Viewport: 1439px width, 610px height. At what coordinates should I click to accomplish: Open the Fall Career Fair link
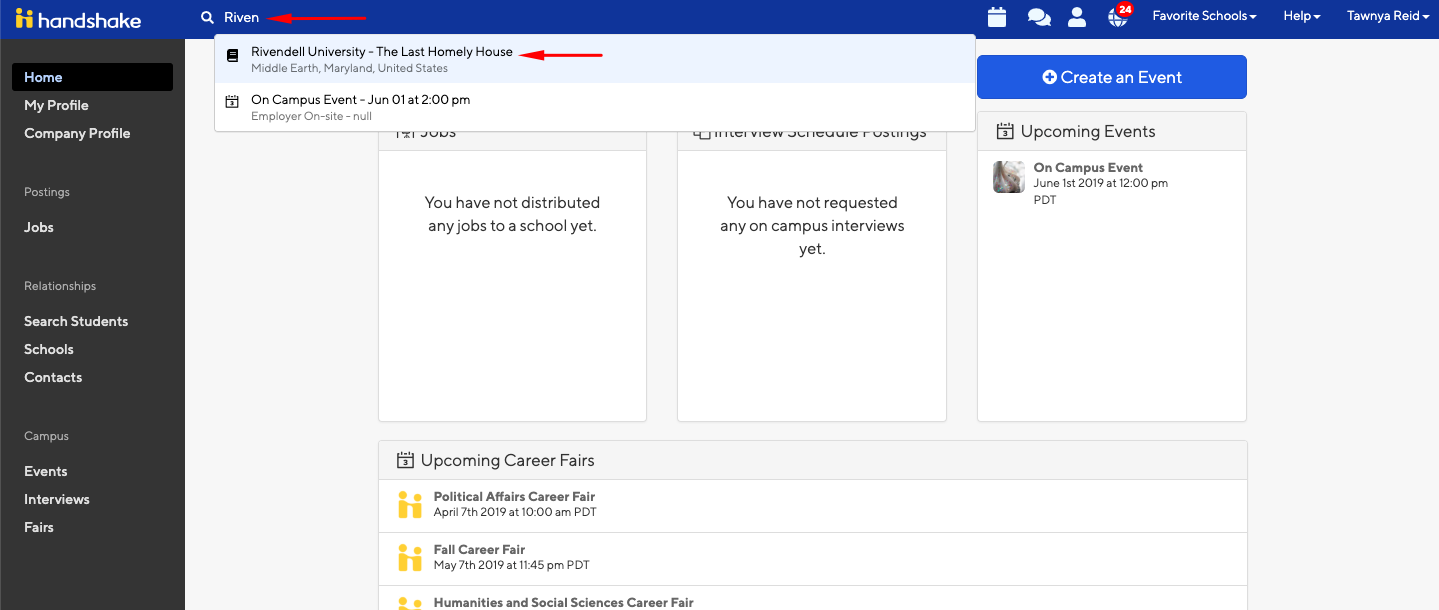click(x=479, y=550)
